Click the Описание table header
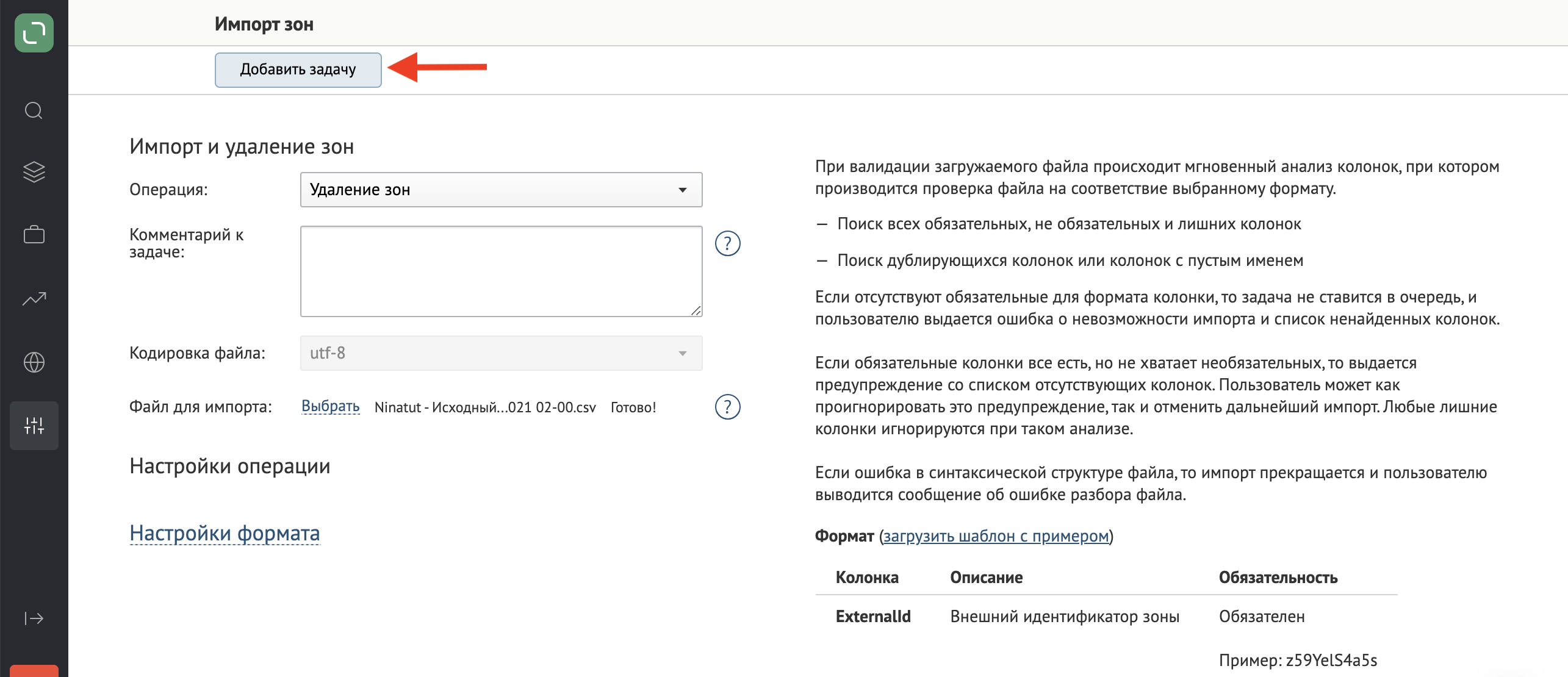 coord(987,578)
